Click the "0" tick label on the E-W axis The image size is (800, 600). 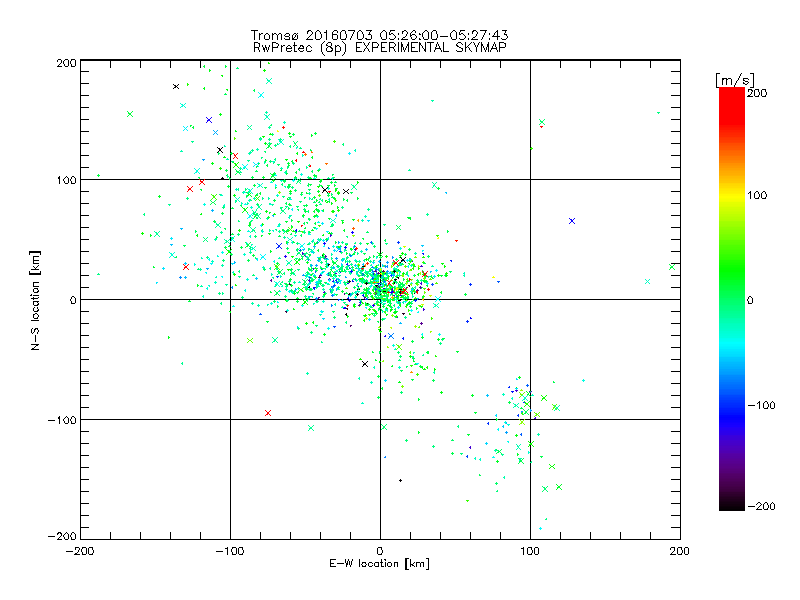pos(380,552)
